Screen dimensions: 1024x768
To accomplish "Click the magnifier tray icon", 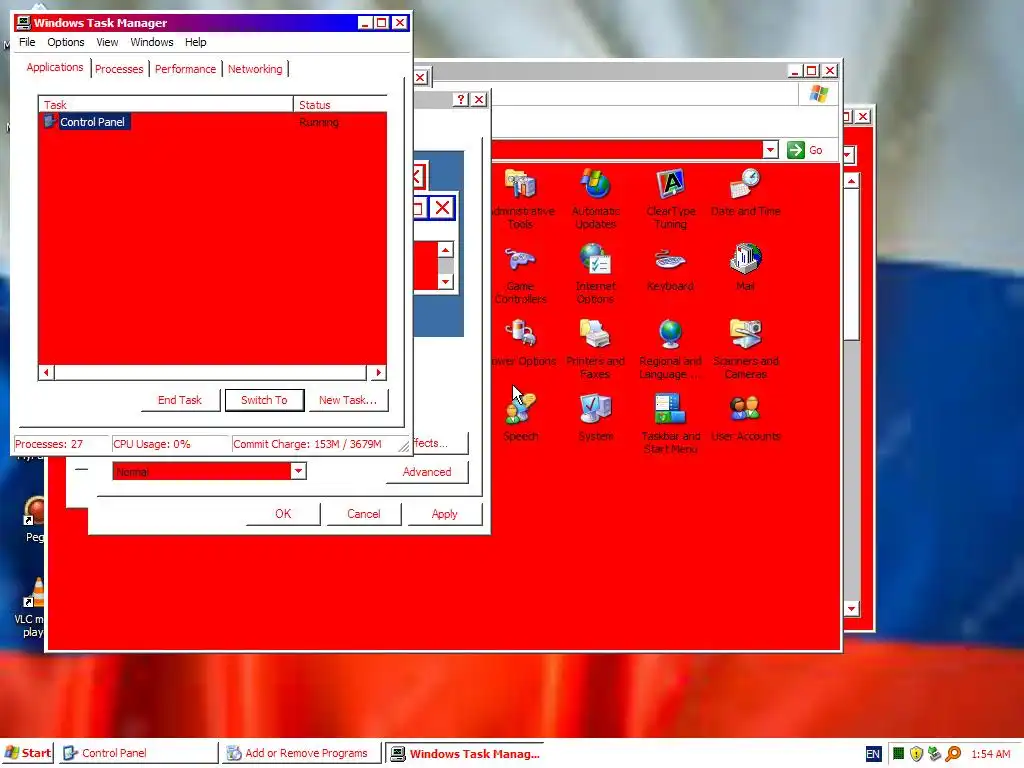I will point(953,754).
